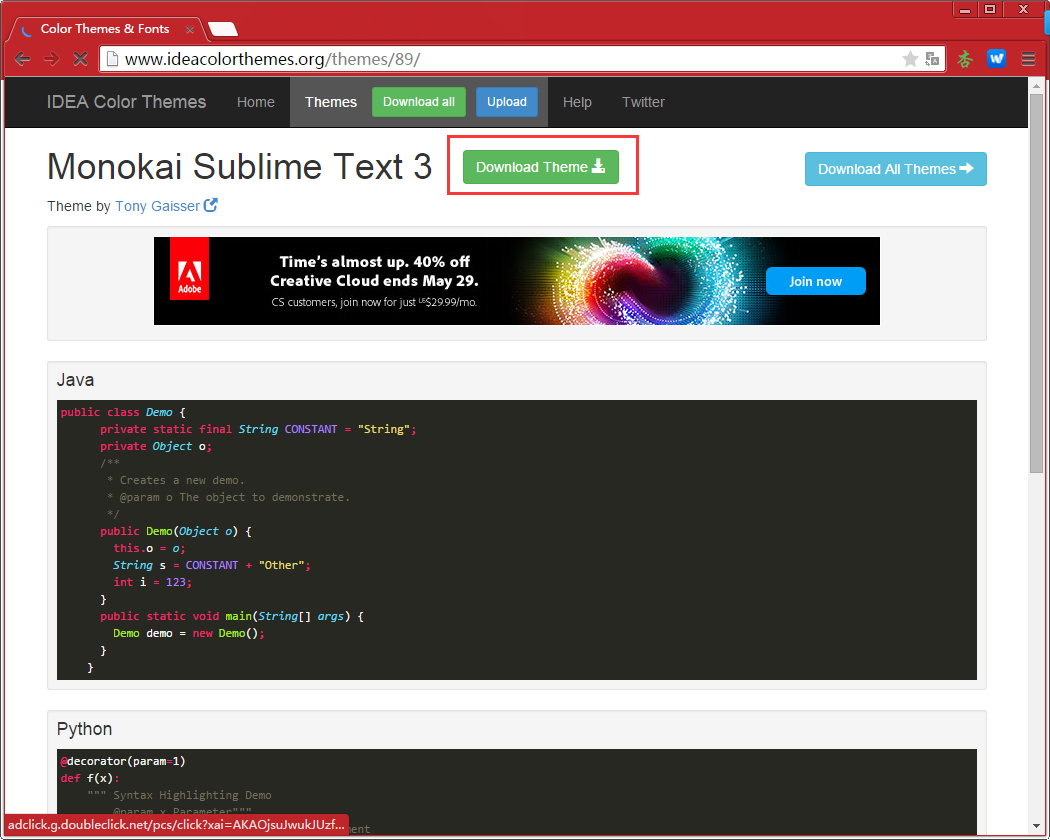The width and height of the screenshot is (1050, 840).
Task: Click '@decorator(param=1)' code line
Action: point(123,761)
